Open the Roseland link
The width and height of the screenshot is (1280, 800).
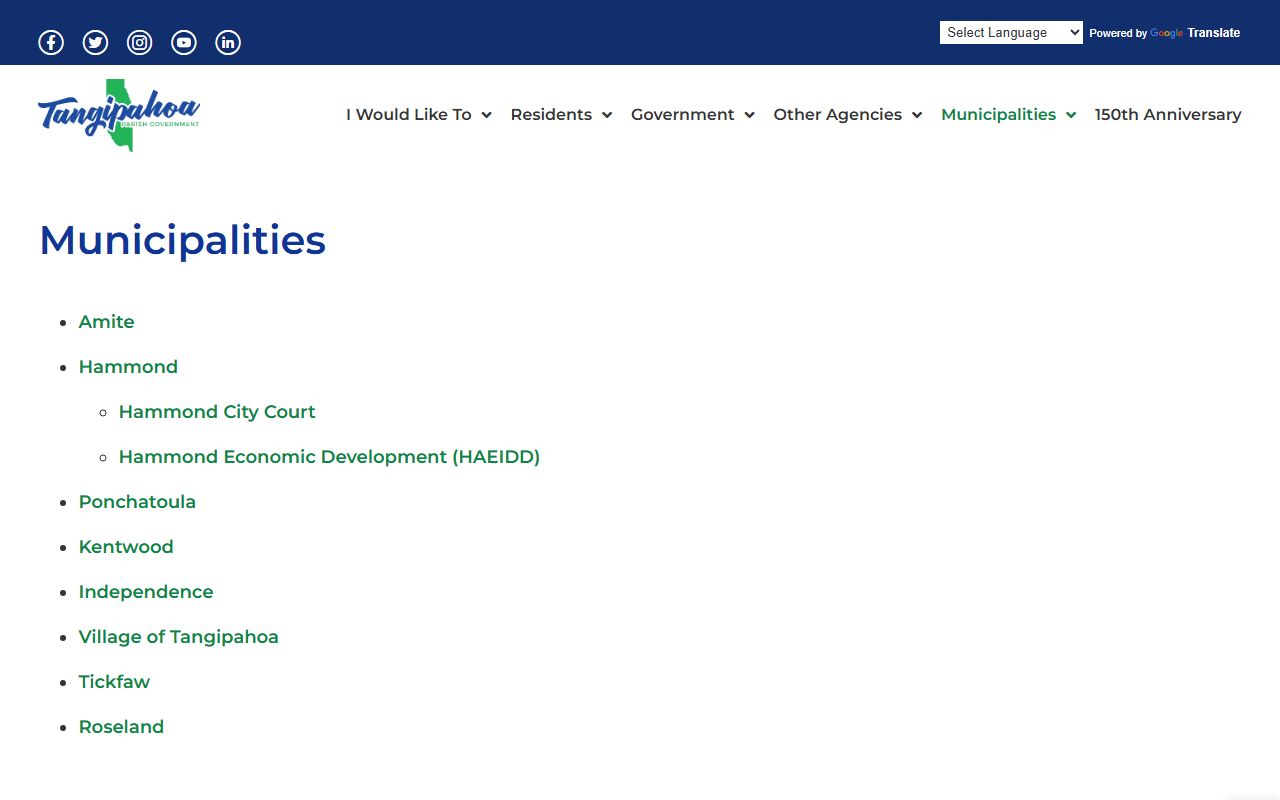121,727
